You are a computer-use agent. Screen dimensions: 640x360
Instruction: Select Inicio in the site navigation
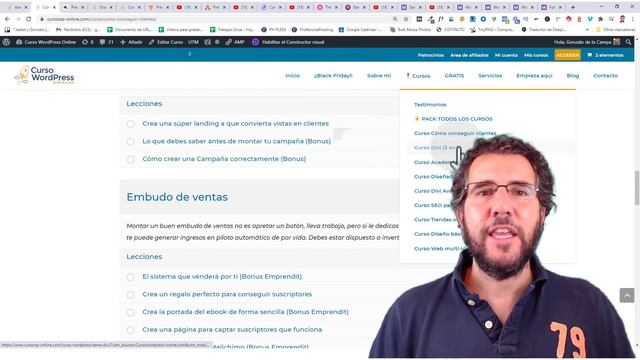click(293, 76)
